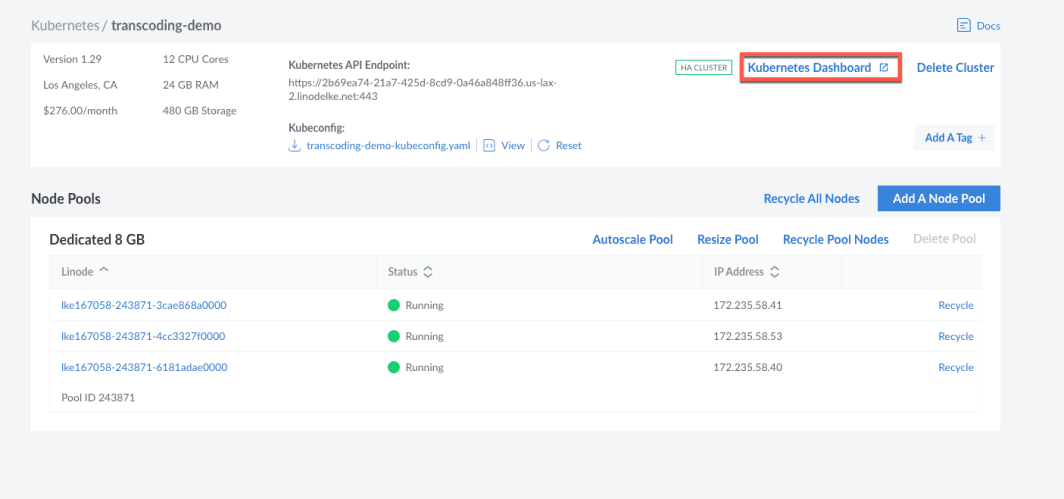1064x499 pixels.
Task: Click Resize Pool
Action: pyautogui.click(x=727, y=240)
